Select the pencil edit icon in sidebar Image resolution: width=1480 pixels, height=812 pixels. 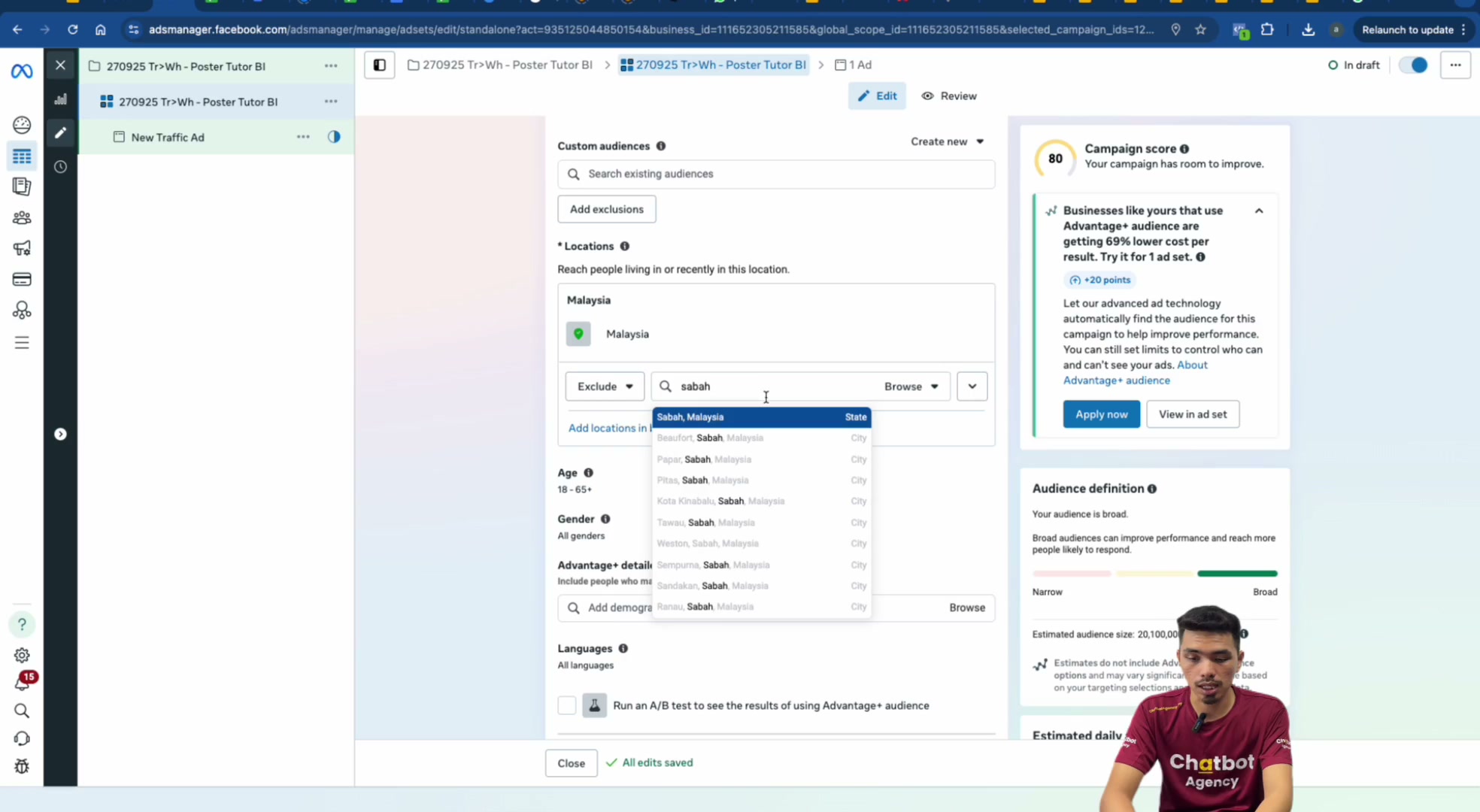pyautogui.click(x=60, y=133)
